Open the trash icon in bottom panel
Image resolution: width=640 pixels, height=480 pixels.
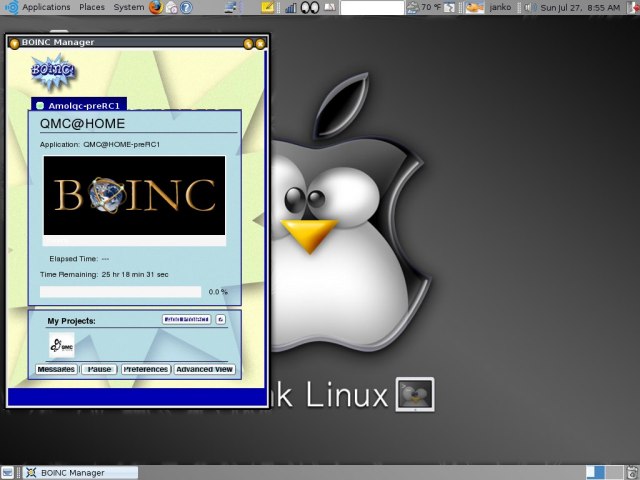pos(633,473)
